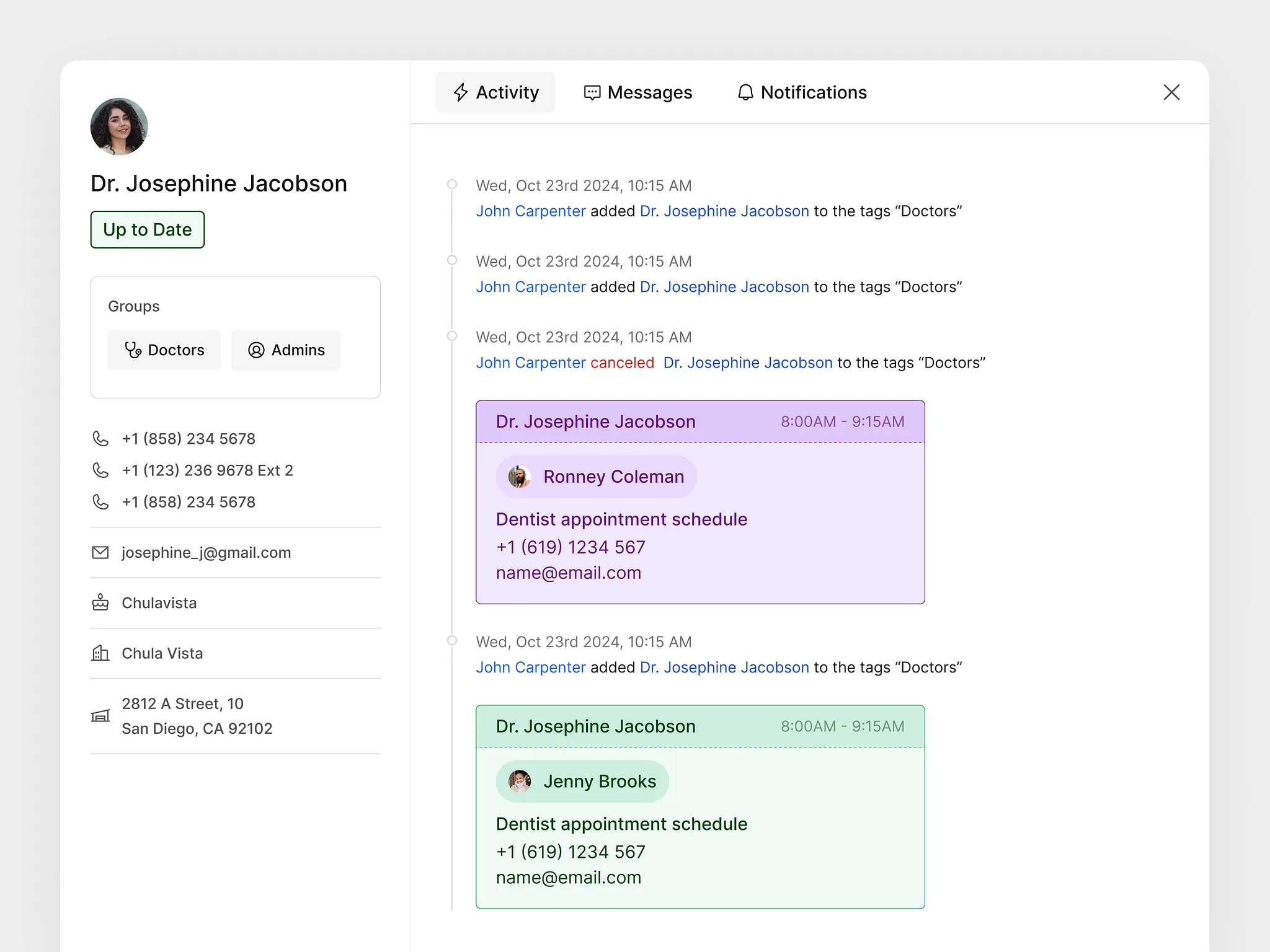Click the city building icon near Chula Vista

(x=100, y=653)
